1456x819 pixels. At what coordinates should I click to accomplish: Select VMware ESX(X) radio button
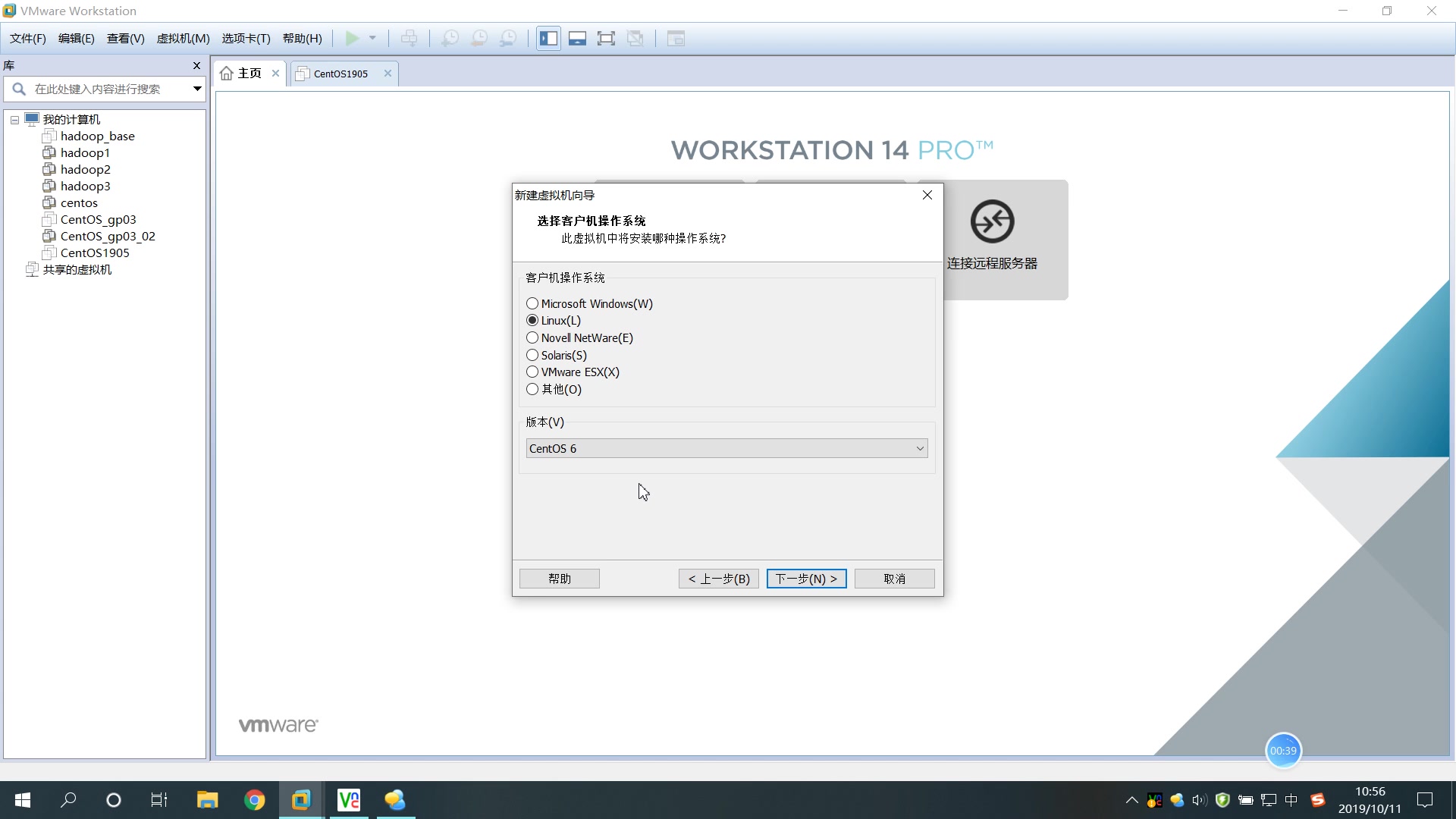pos(532,372)
